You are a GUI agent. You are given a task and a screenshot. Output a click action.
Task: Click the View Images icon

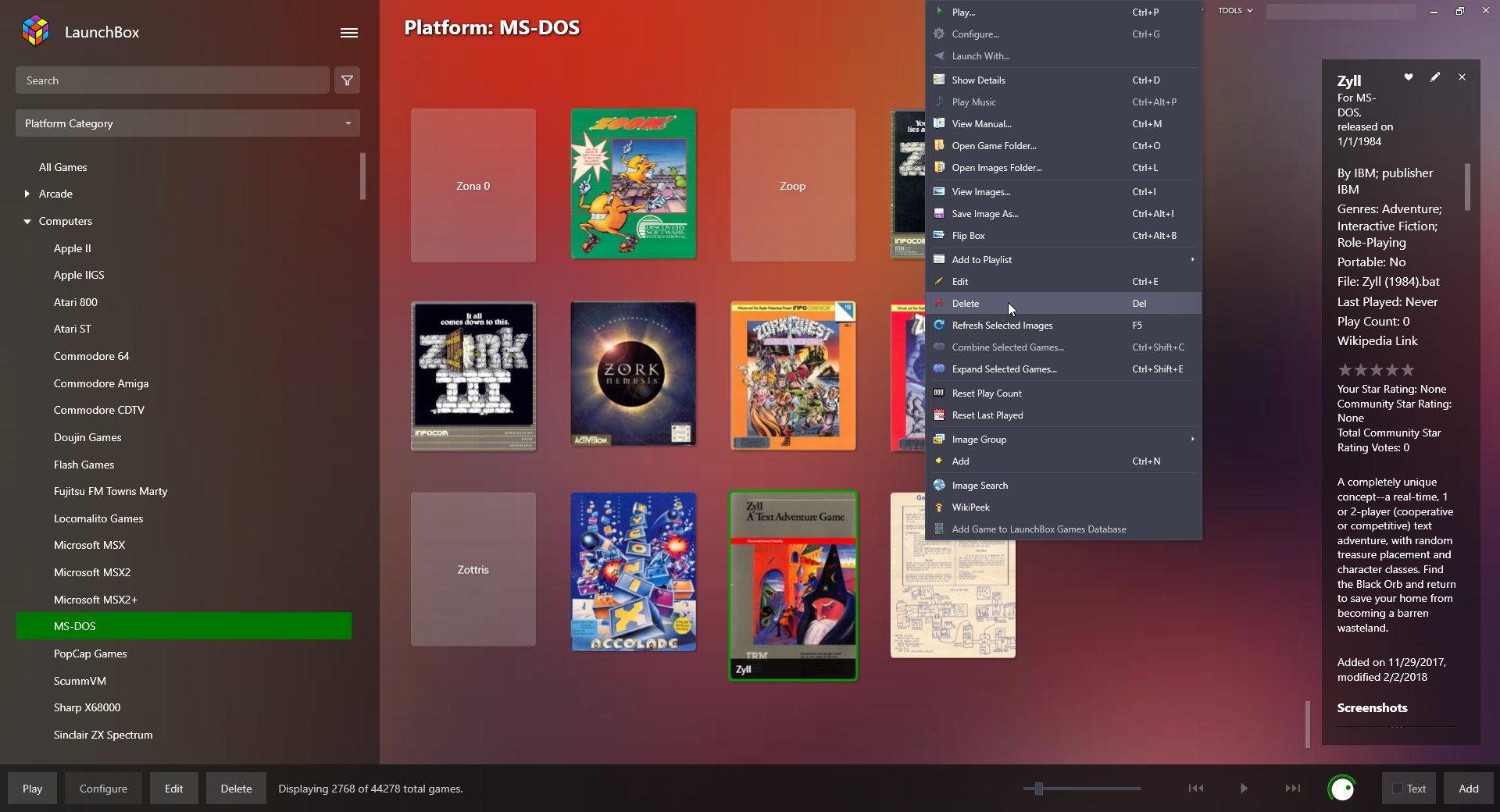point(939,191)
